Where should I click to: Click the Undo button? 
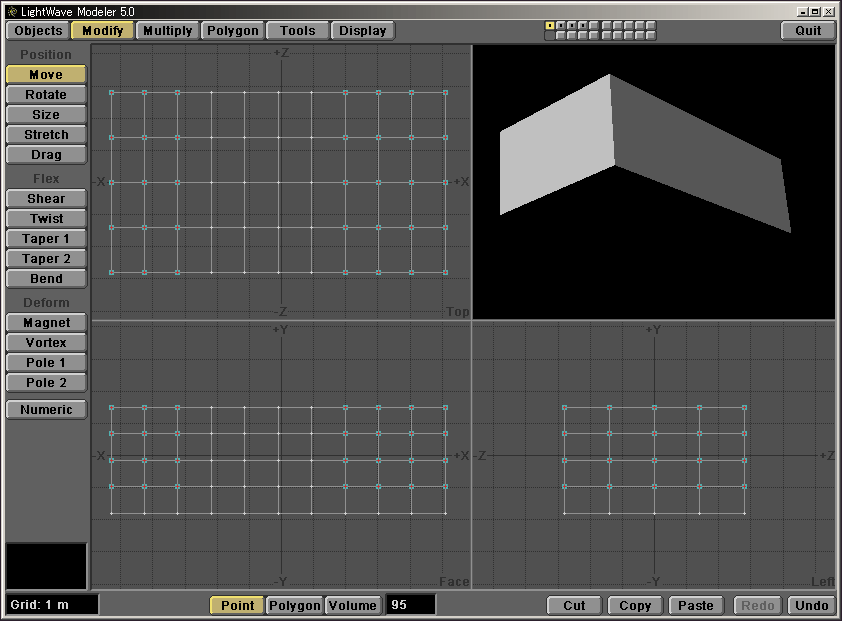click(x=811, y=606)
